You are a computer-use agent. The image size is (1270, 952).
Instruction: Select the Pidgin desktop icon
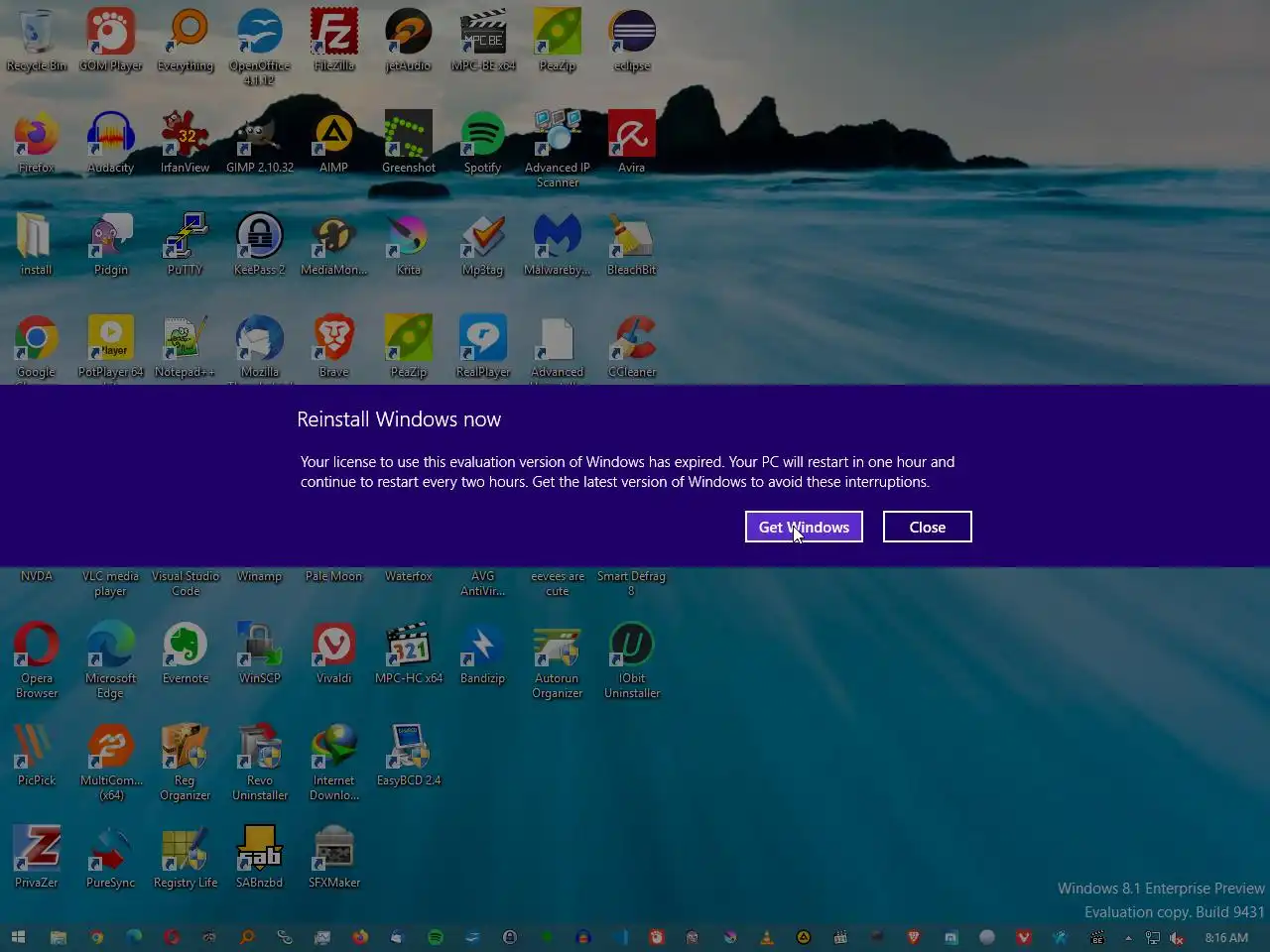click(111, 245)
